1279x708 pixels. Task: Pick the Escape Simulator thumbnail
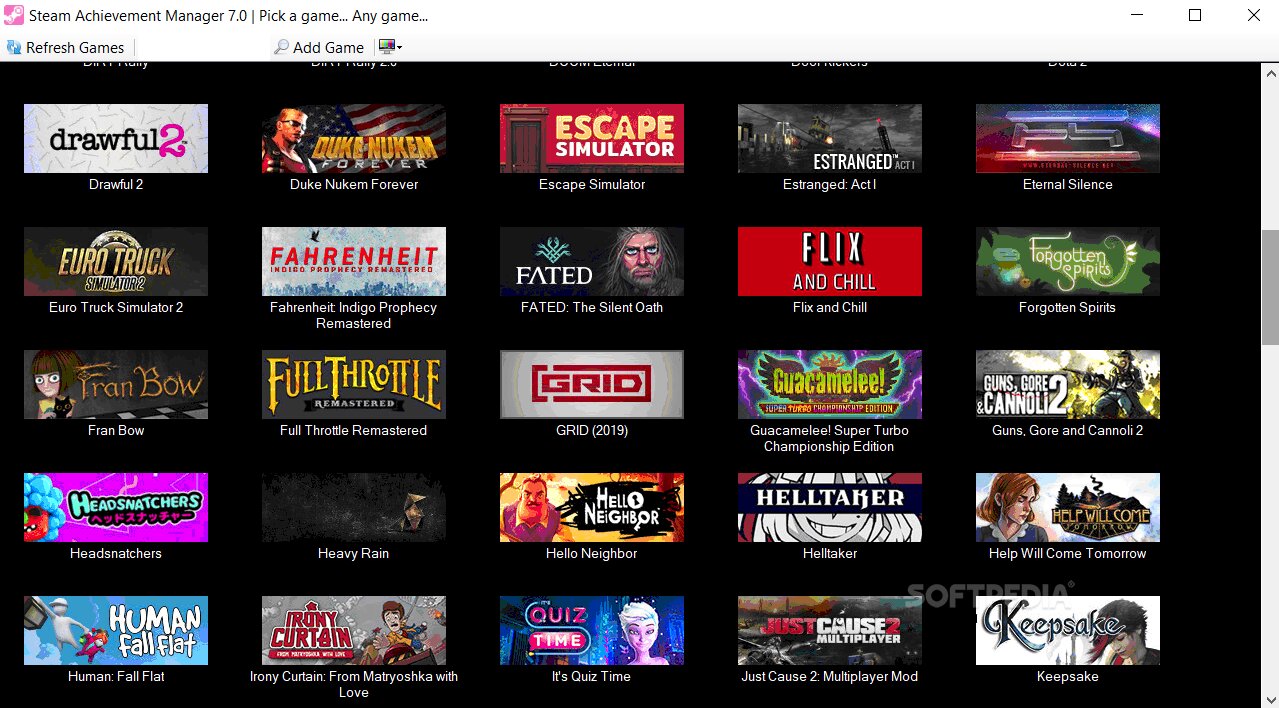click(592, 138)
